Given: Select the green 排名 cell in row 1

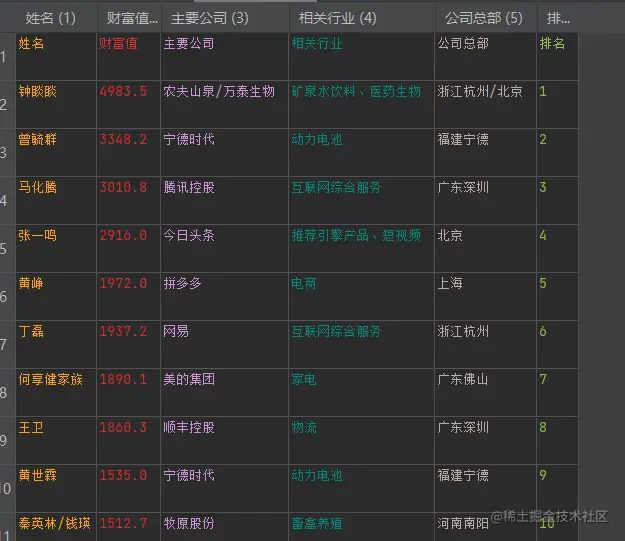Looking at the screenshot, I should tap(557, 57).
